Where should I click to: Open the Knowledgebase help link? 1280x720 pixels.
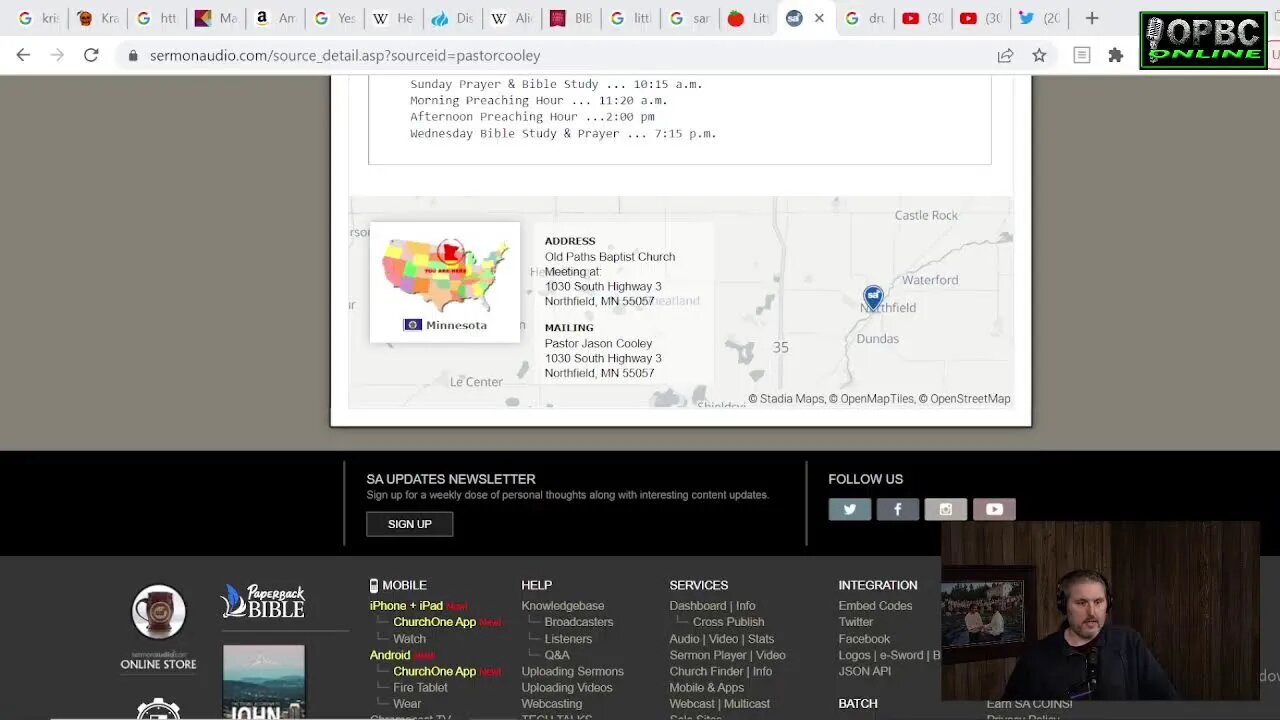pos(562,606)
